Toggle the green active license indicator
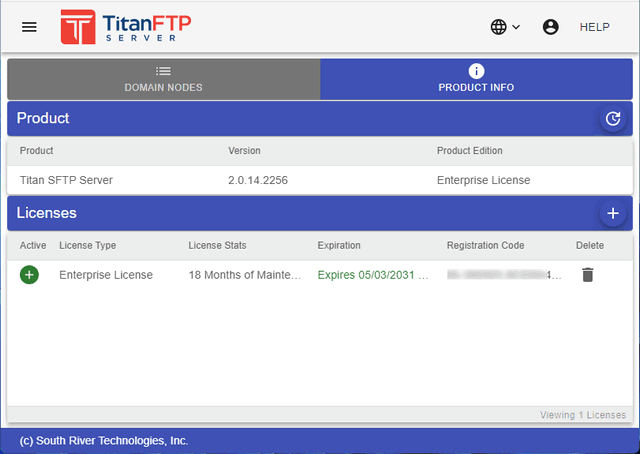The image size is (640, 454). (x=29, y=274)
